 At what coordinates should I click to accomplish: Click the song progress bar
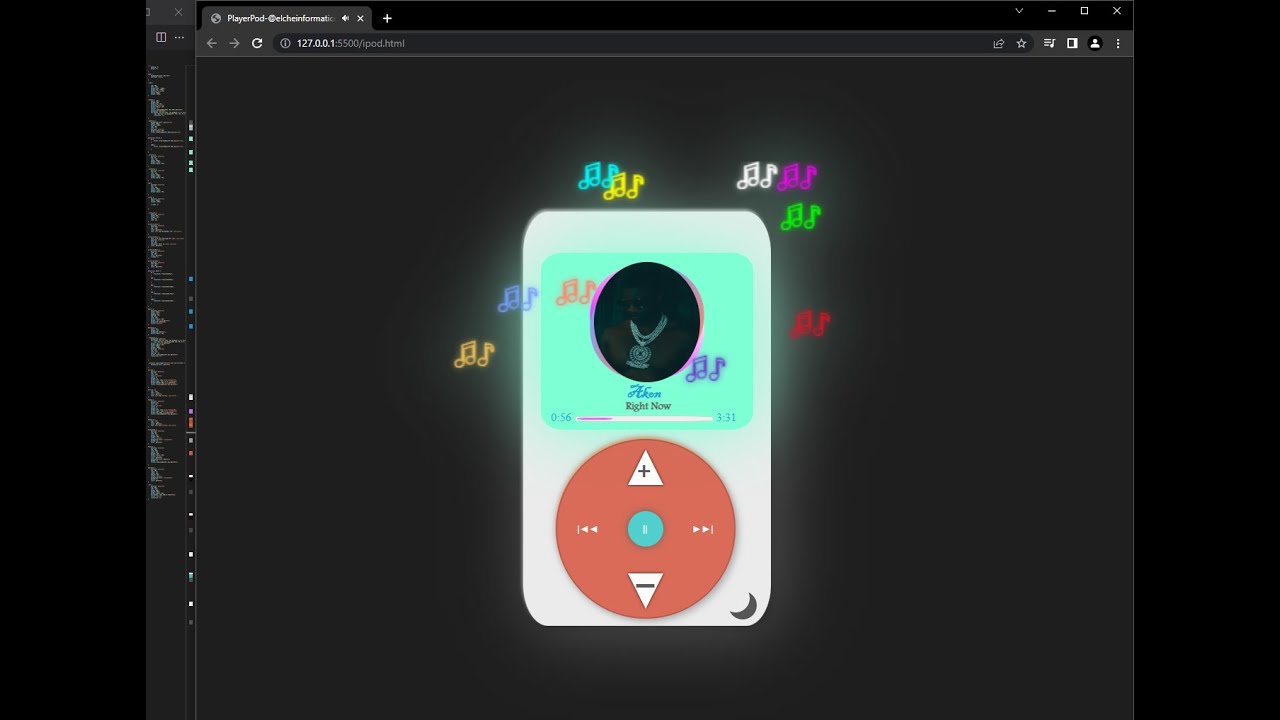tap(645, 418)
